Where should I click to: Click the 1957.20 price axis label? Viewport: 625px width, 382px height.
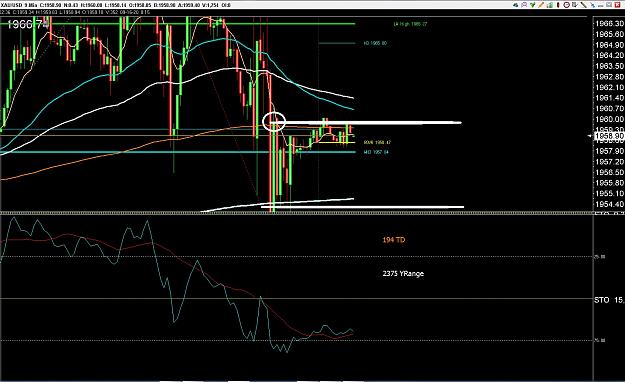point(609,161)
